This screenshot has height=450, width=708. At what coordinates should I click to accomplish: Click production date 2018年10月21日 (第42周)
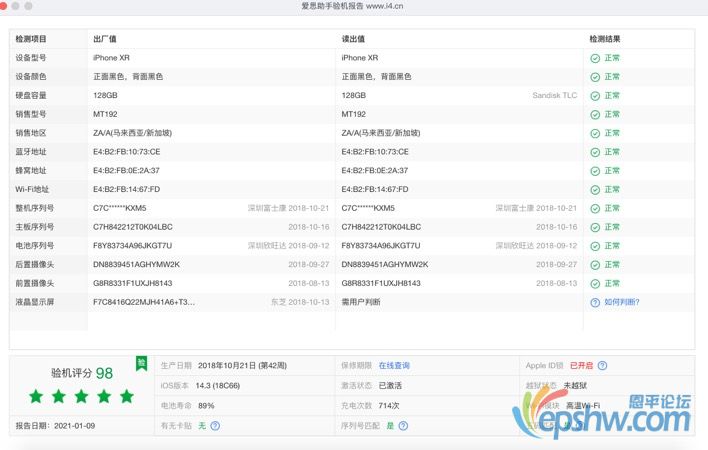(242, 366)
